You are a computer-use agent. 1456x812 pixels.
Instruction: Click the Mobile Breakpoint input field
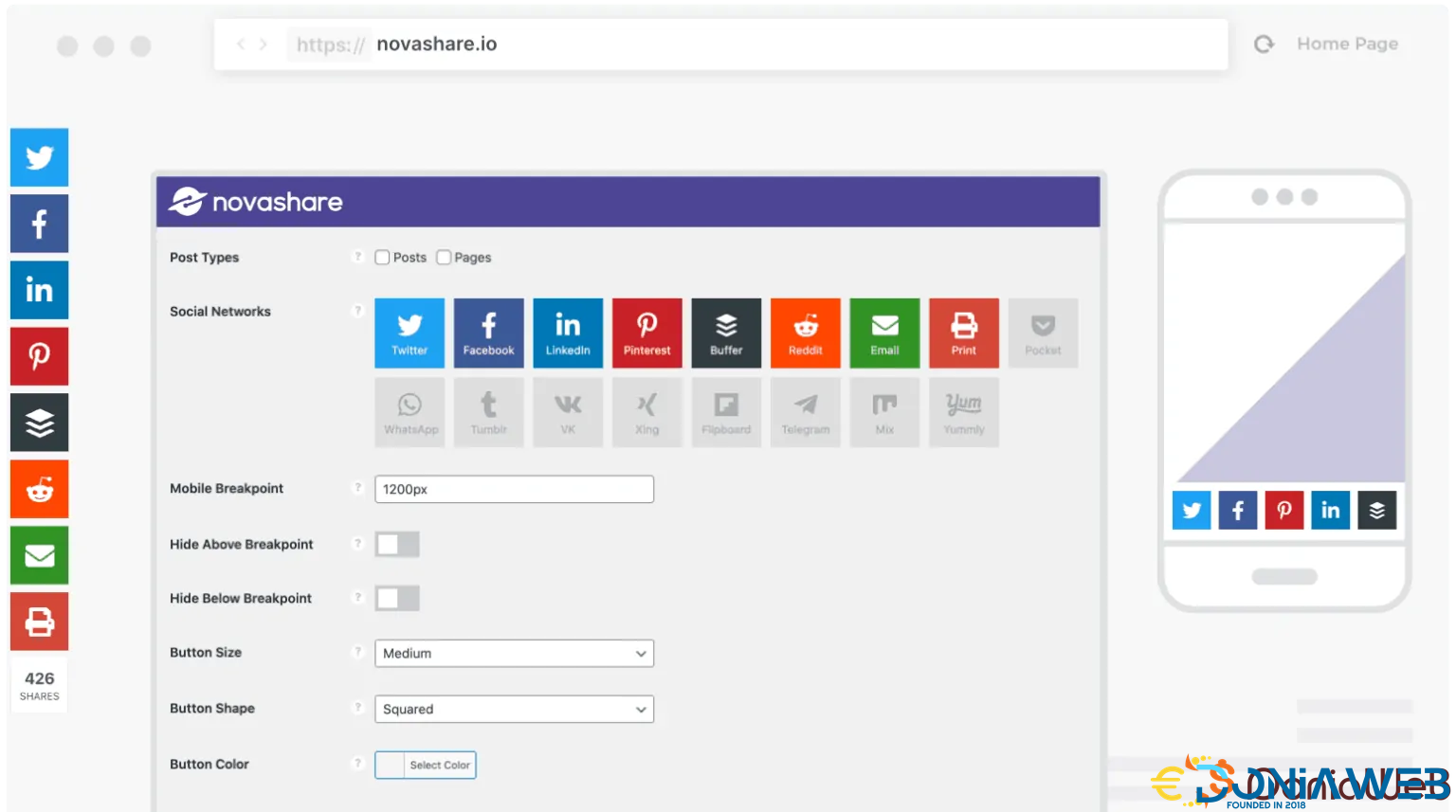pos(514,489)
